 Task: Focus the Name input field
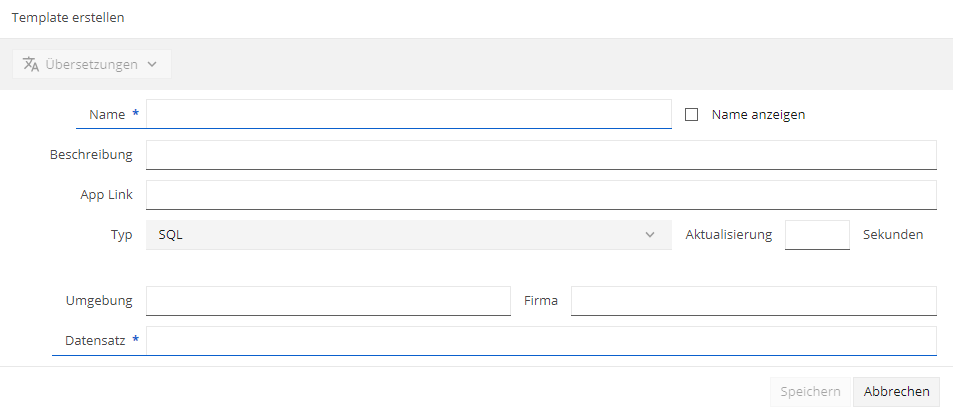[x=408, y=114]
